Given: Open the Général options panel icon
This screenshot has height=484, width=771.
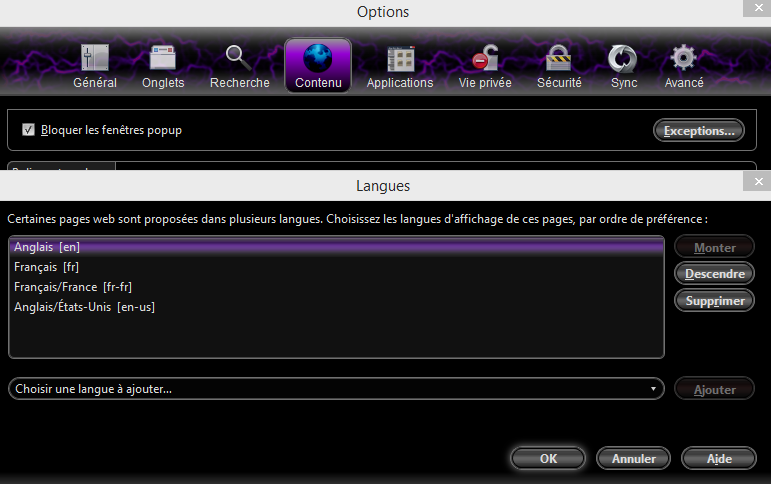Looking at the screenshot, I should pyautogui.click(x=95, y=59).
